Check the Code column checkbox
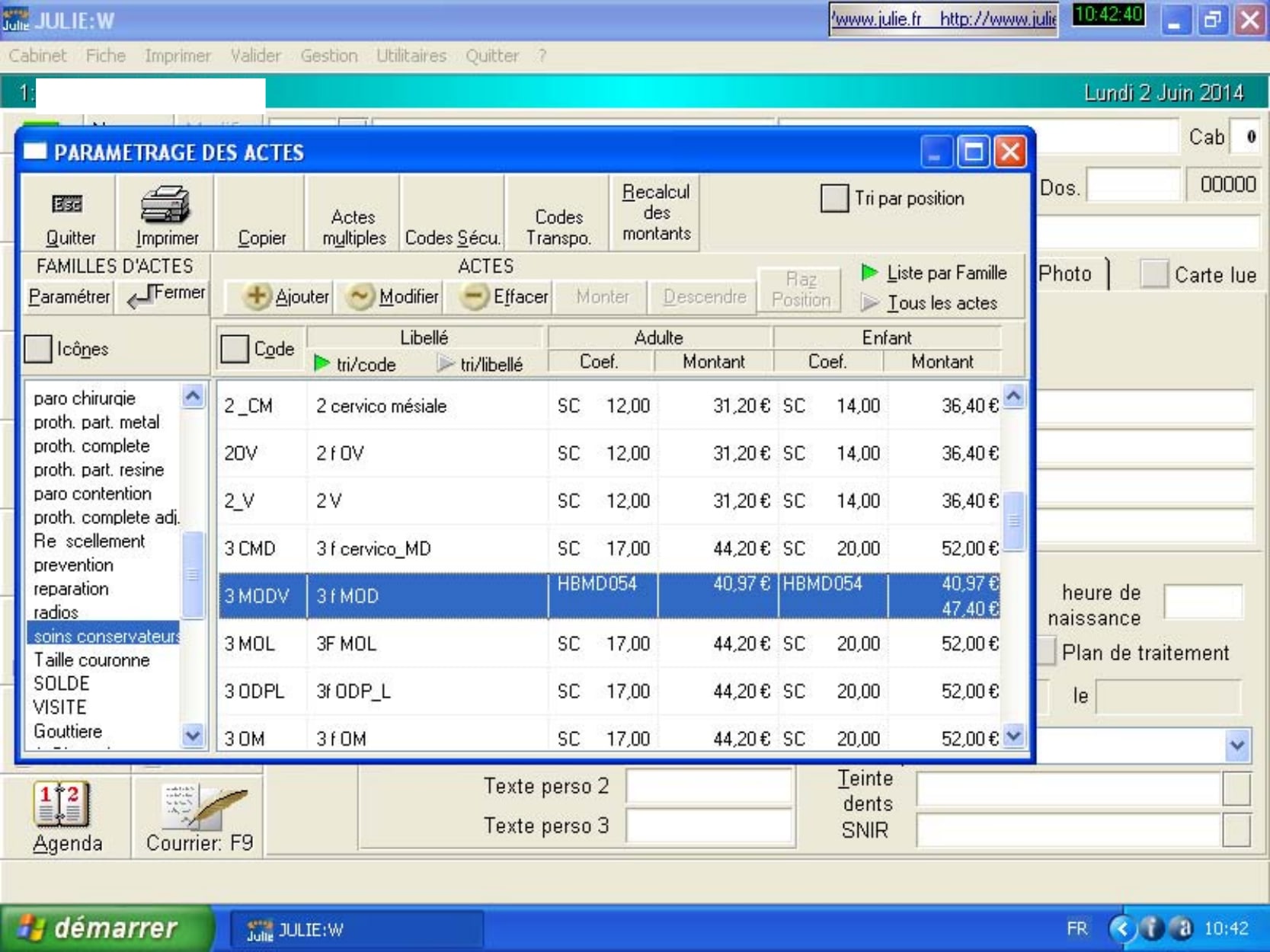 coord(235,350)
